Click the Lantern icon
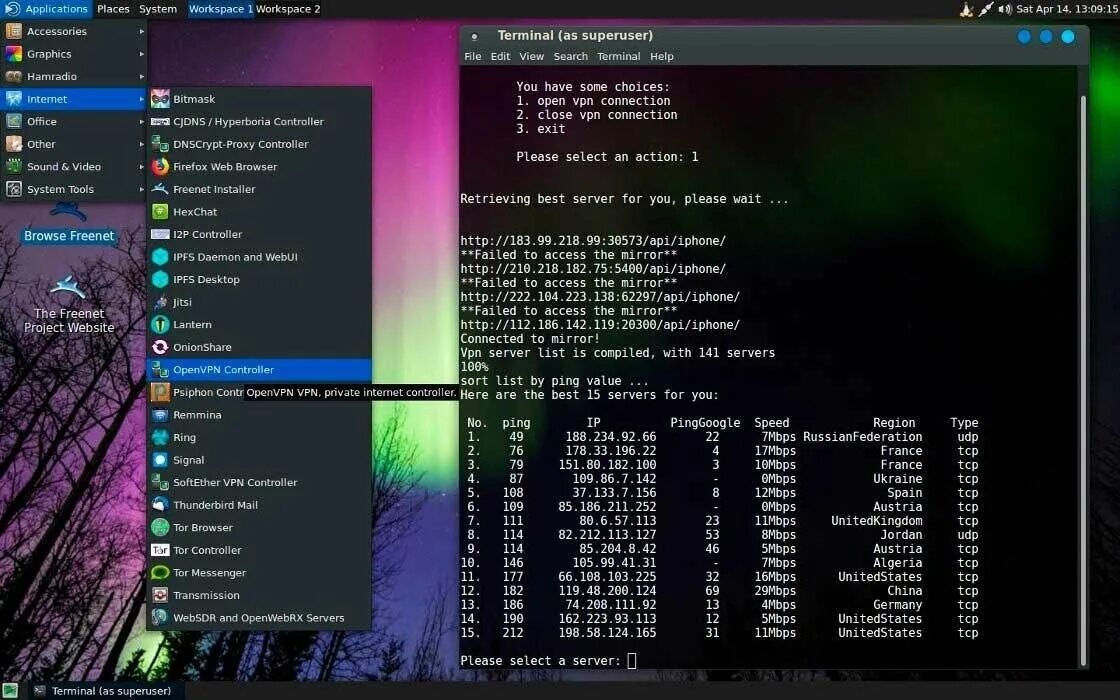The width and height of the screenshot is (1120, 700). (x=160, y=324)
